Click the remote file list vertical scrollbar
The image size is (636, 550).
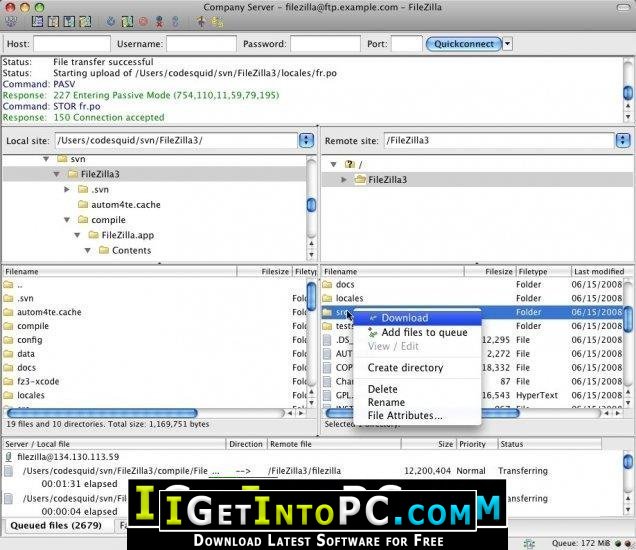pos(628,319)
